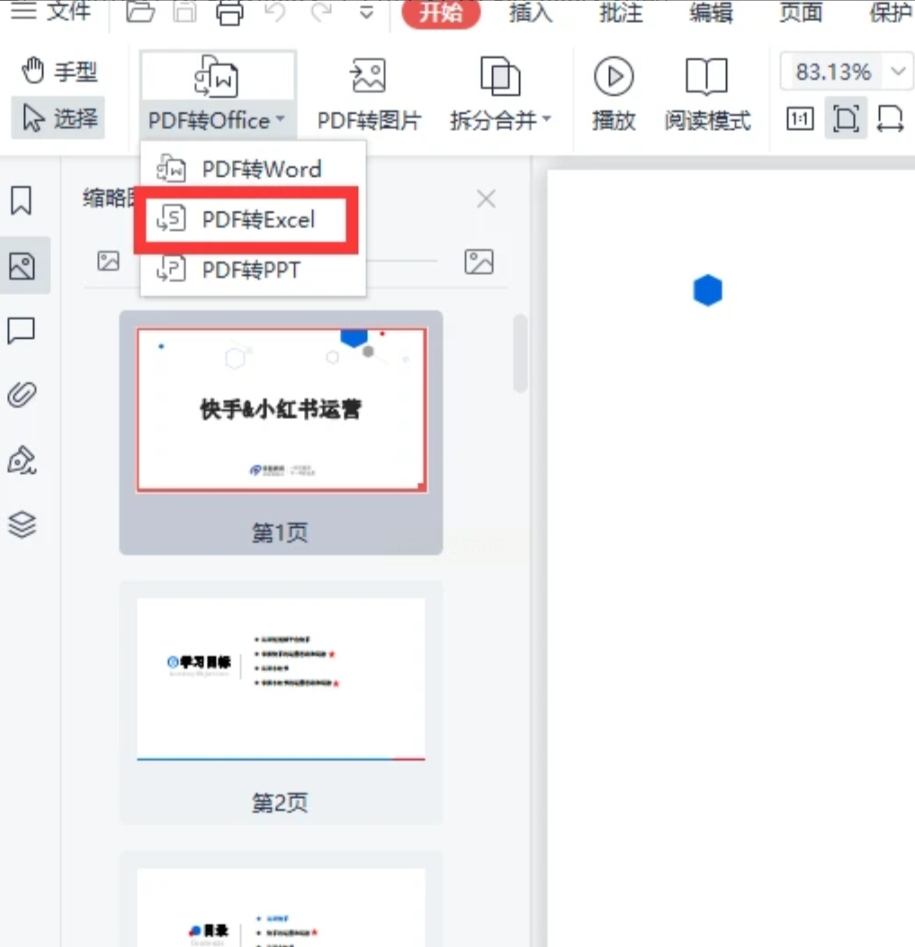Image resolution: width=915 pixels, height=947 pixels.
Task: Enter 阅读模式 reading mode
Action: coord(707,95)
